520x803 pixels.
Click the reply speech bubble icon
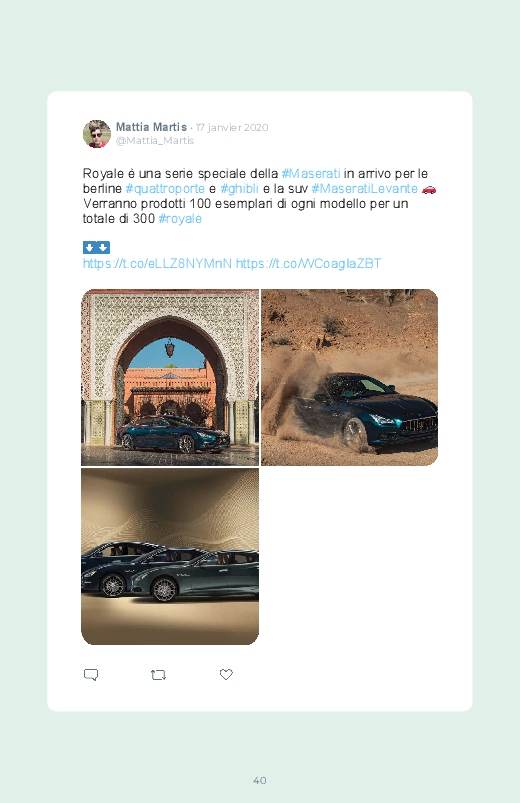(x=91, y=674)
